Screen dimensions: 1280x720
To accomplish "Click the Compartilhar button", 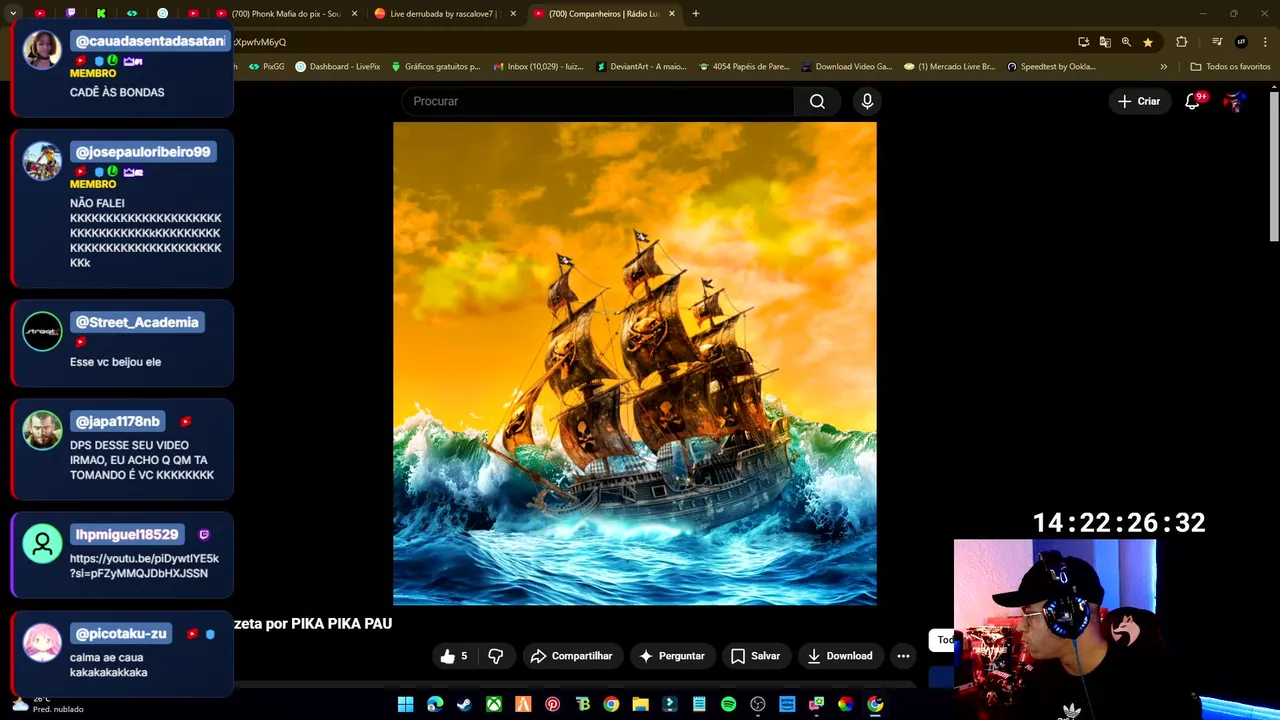I will point(571,656).
